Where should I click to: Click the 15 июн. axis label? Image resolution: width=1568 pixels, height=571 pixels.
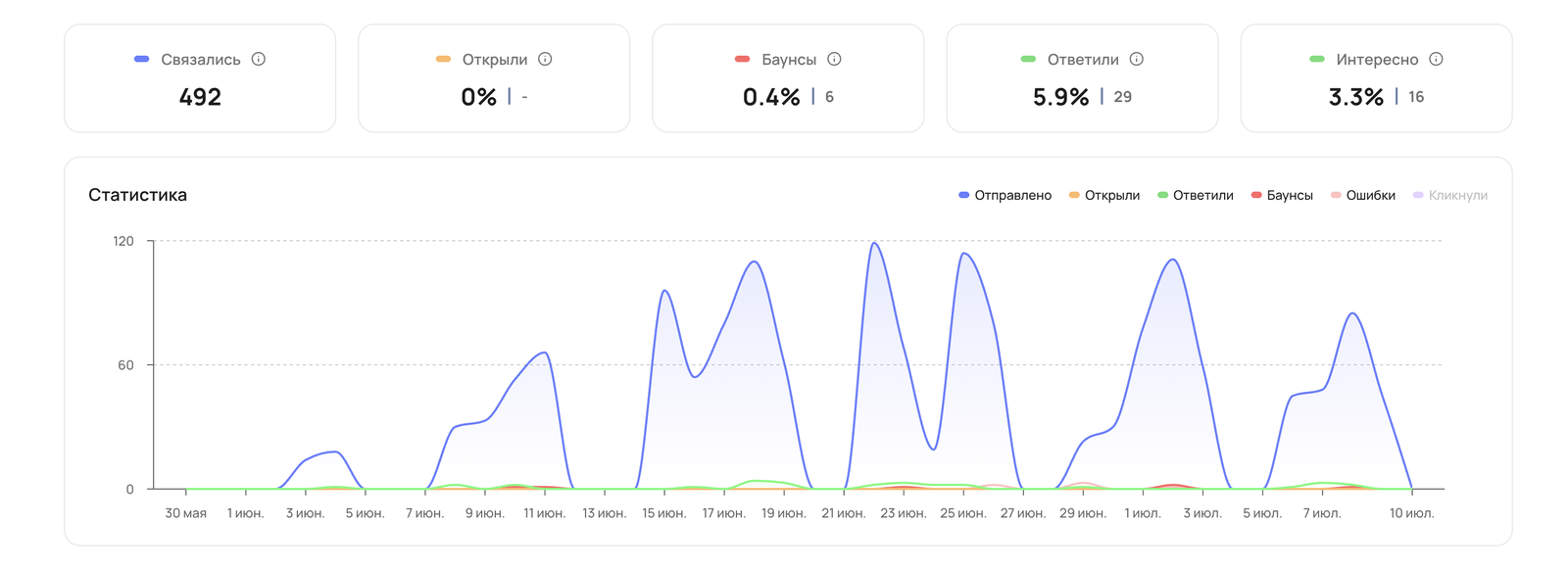[664, 513]
